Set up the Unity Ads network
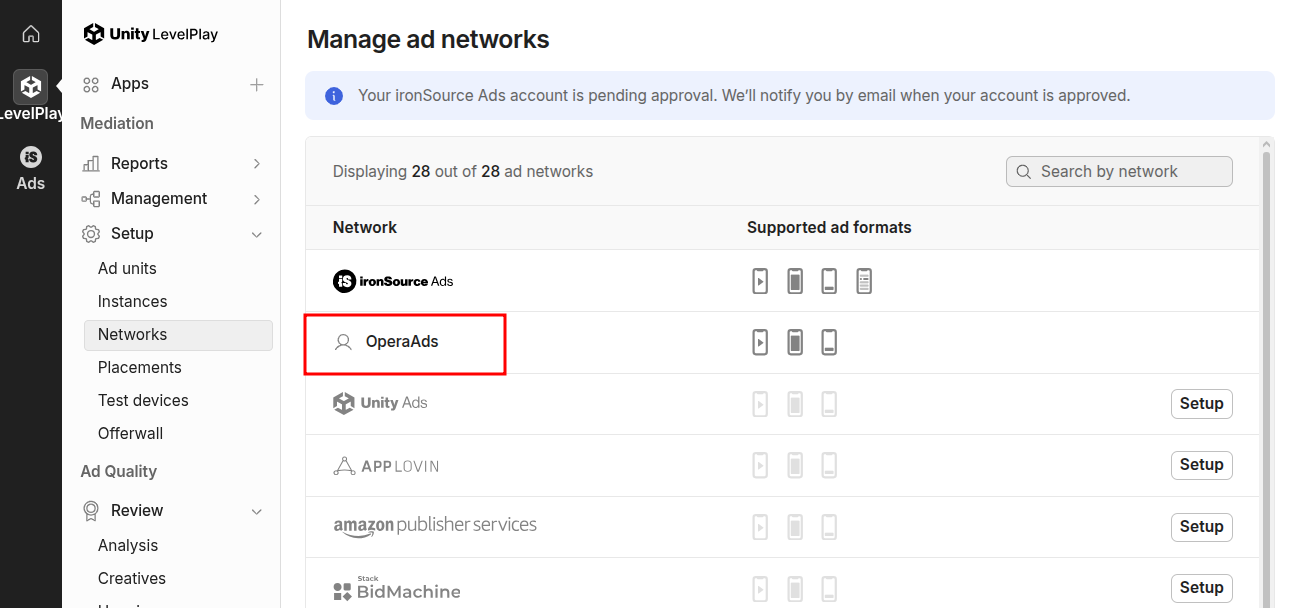 1201,404
